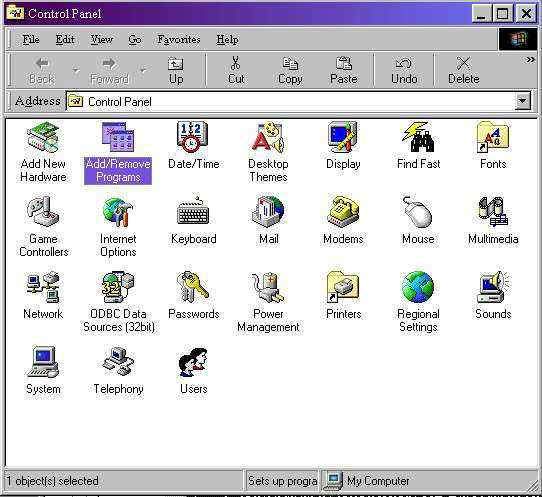Select the Internet Options icon
The image size is (542, 497).
coord(118,212)
